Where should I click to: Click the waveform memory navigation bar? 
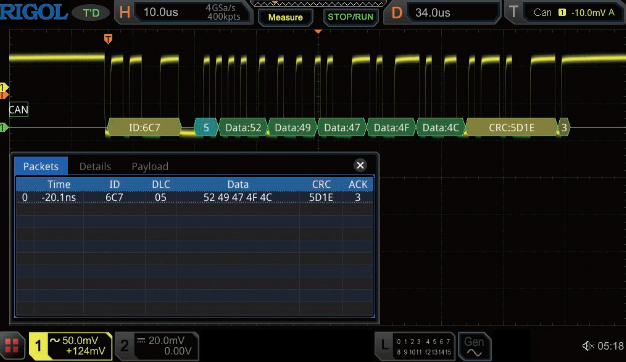[x=318, y=3]
